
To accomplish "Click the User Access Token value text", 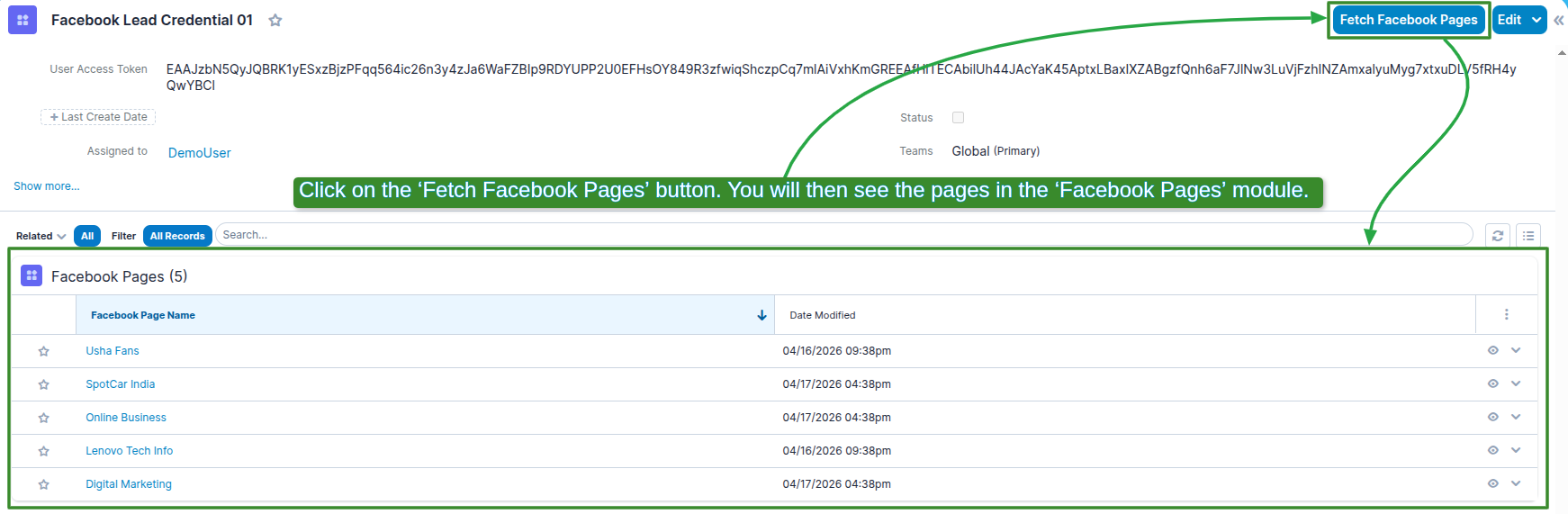I will (x=842, y=77).
